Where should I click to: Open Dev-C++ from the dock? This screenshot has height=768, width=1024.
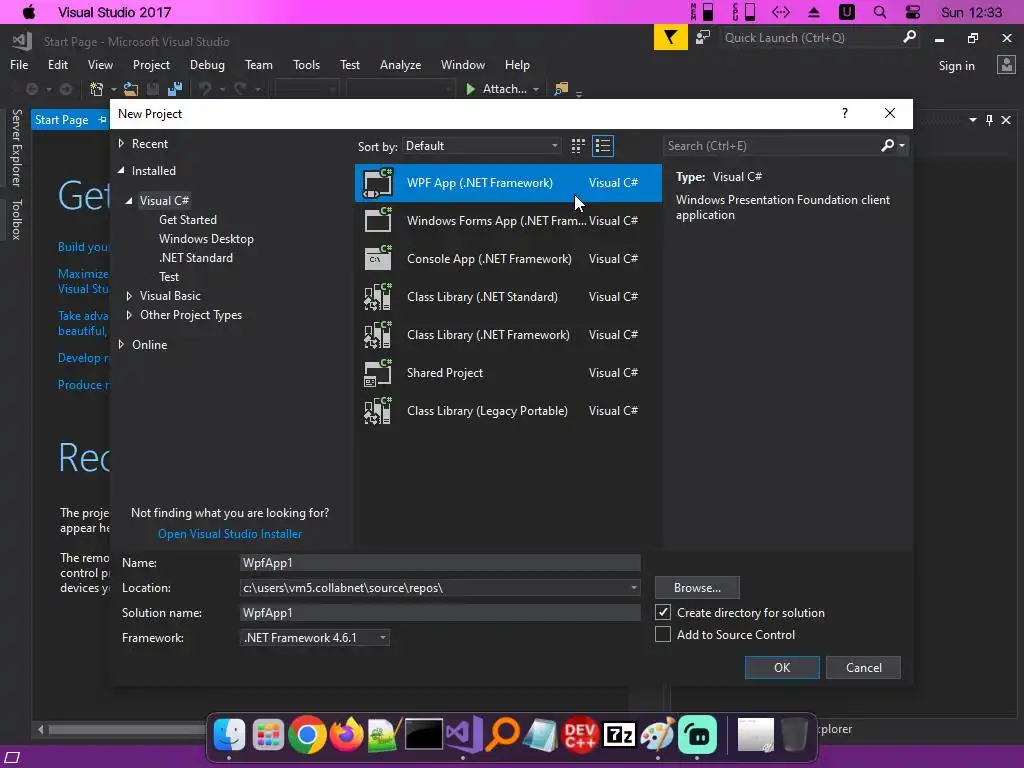(580, 735)
